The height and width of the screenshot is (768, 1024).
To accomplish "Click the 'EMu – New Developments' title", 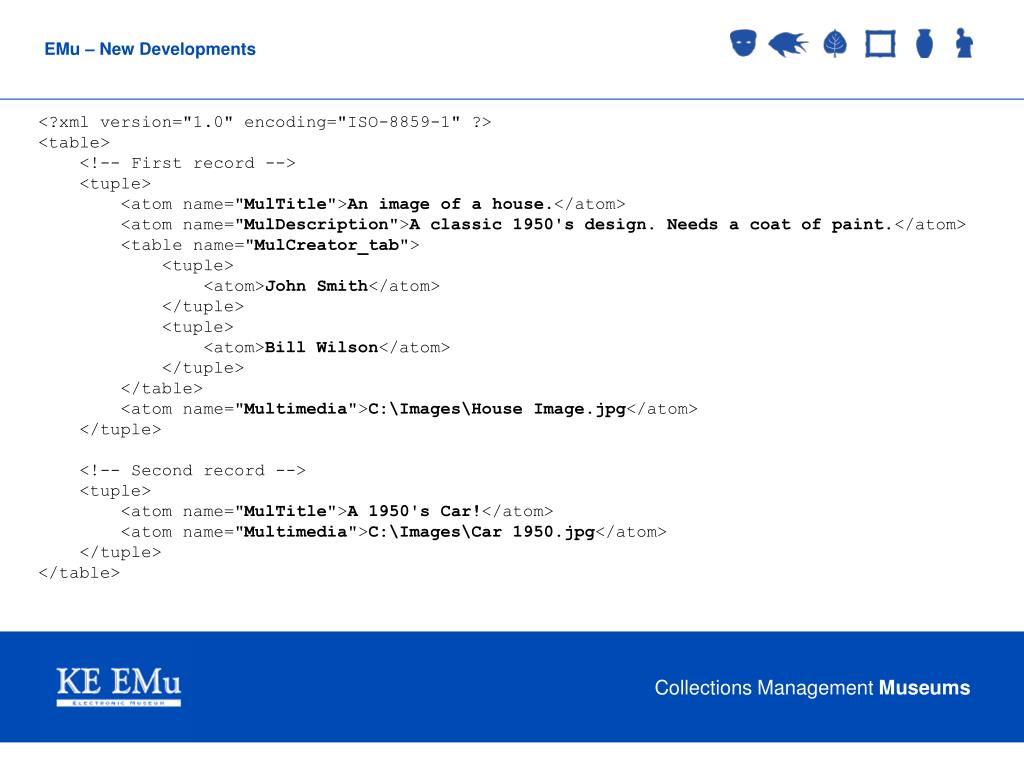I will tap(150, 49).
